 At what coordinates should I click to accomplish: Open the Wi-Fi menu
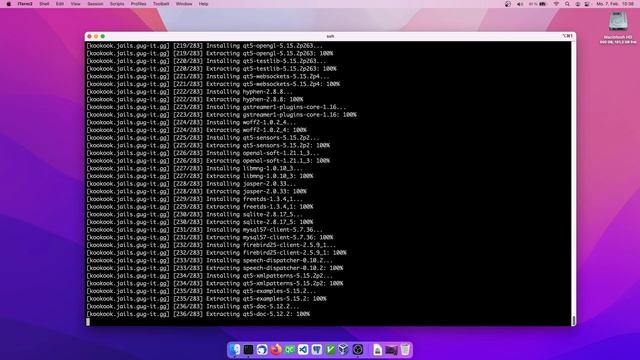556,4
